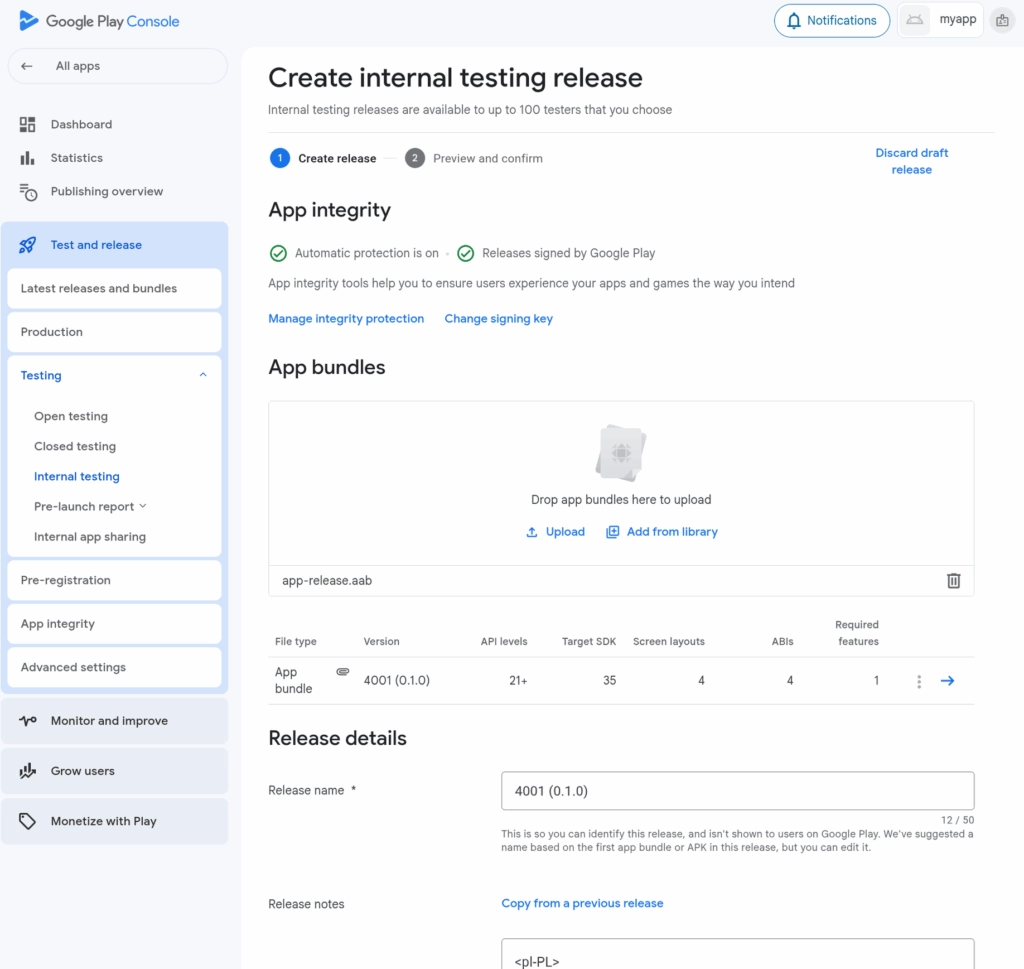Open Statistics from the sidebar
This screenshot has height=969, width=1024.
pyautogui.click(x=76, y=158)
